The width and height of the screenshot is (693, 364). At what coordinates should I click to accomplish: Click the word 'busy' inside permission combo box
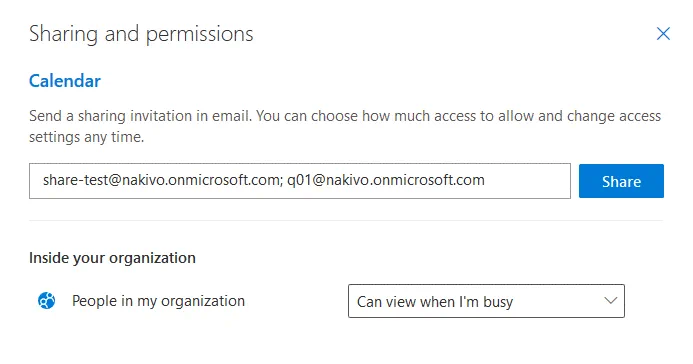(x=498, y=302)
